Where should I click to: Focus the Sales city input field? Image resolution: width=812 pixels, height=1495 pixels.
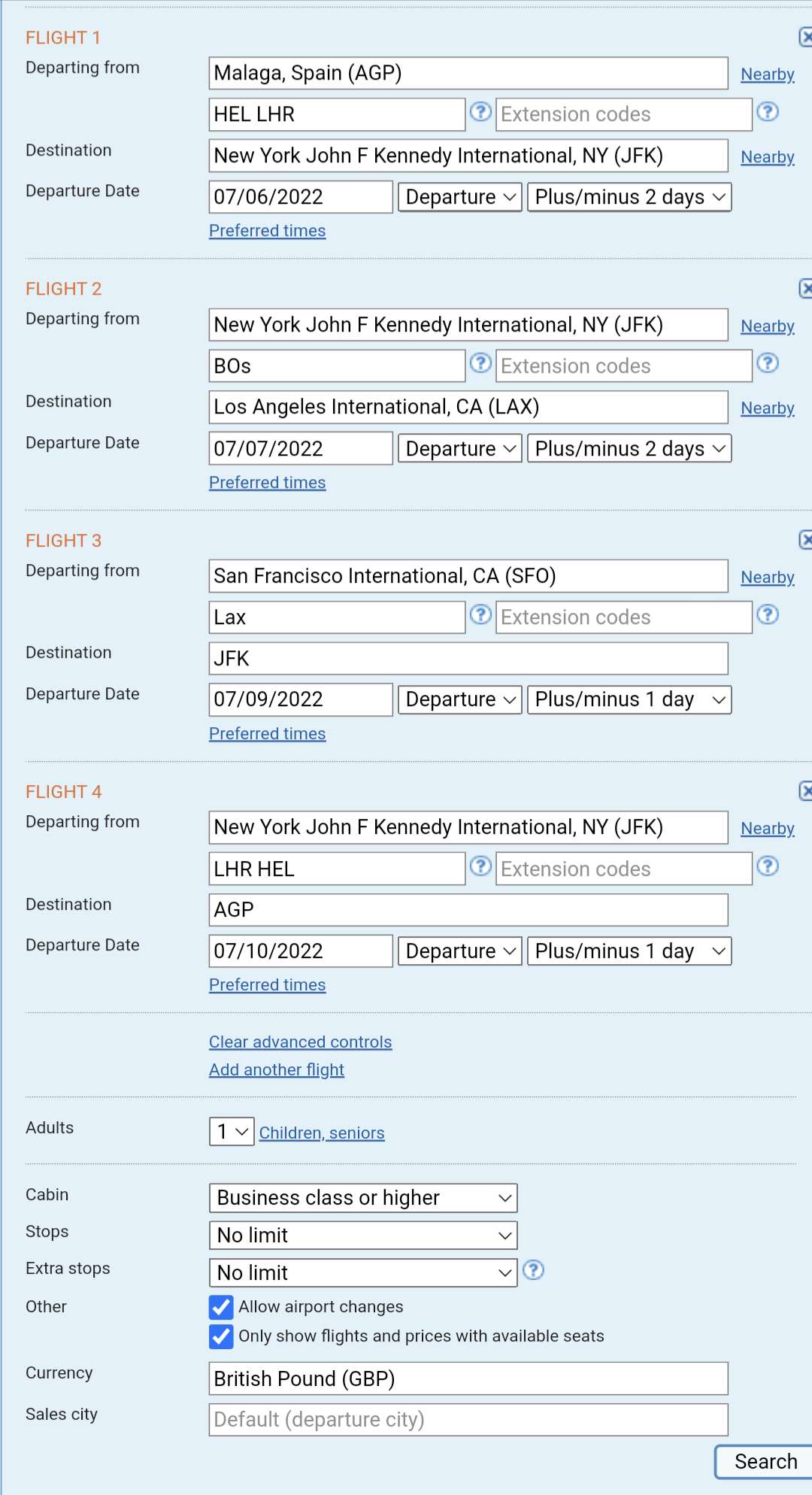pyautogui.click(x=468, y=1420)
